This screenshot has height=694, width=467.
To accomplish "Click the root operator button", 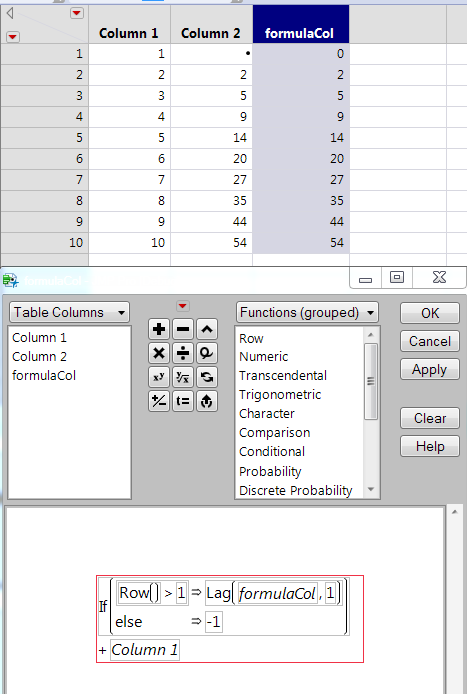I will 183,377.
